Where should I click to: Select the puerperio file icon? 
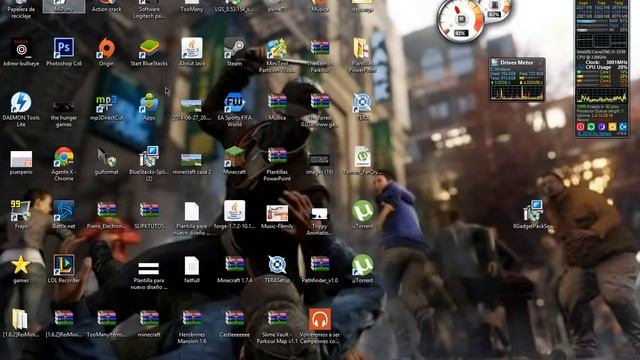pyautogui.click(x=21, y=159)
